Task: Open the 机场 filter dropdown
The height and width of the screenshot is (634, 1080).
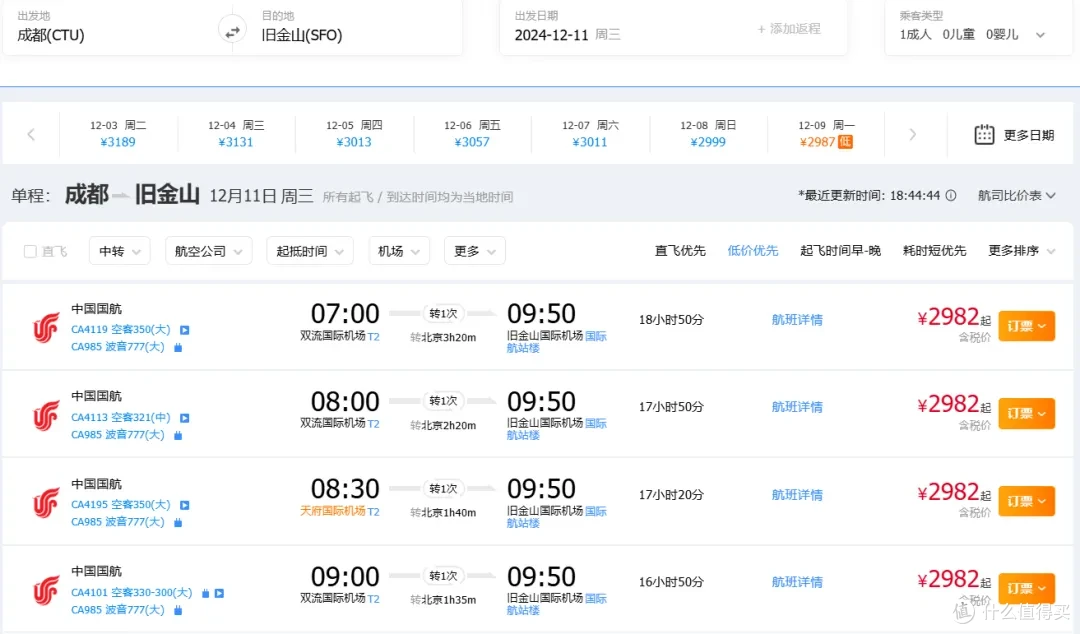Action: click(x=399, y=250)
